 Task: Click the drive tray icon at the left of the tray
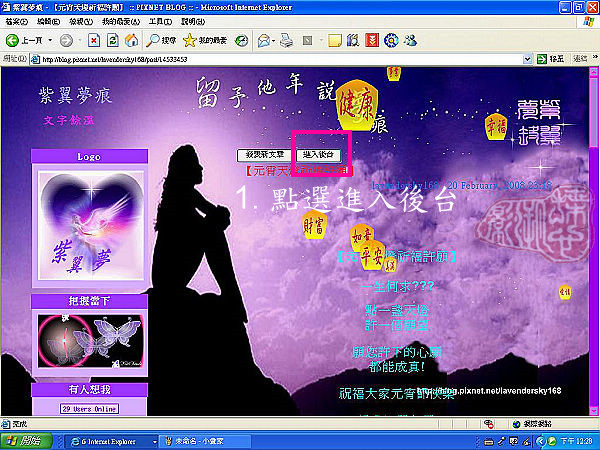click(x=489, y=441)
